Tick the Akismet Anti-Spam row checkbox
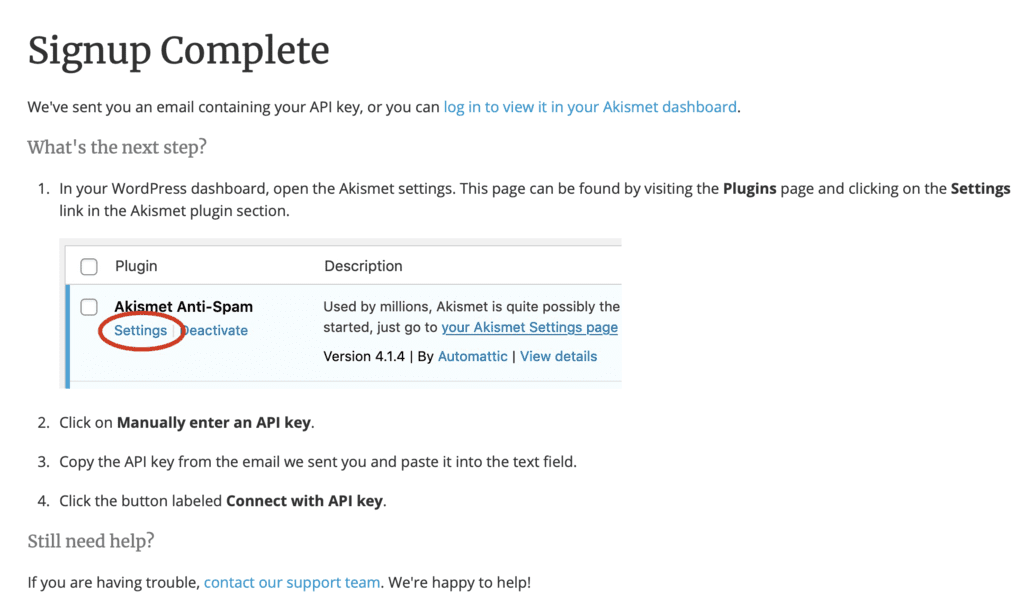The width and height of the screenshot is (1024, 611). (x=89, y=307)
